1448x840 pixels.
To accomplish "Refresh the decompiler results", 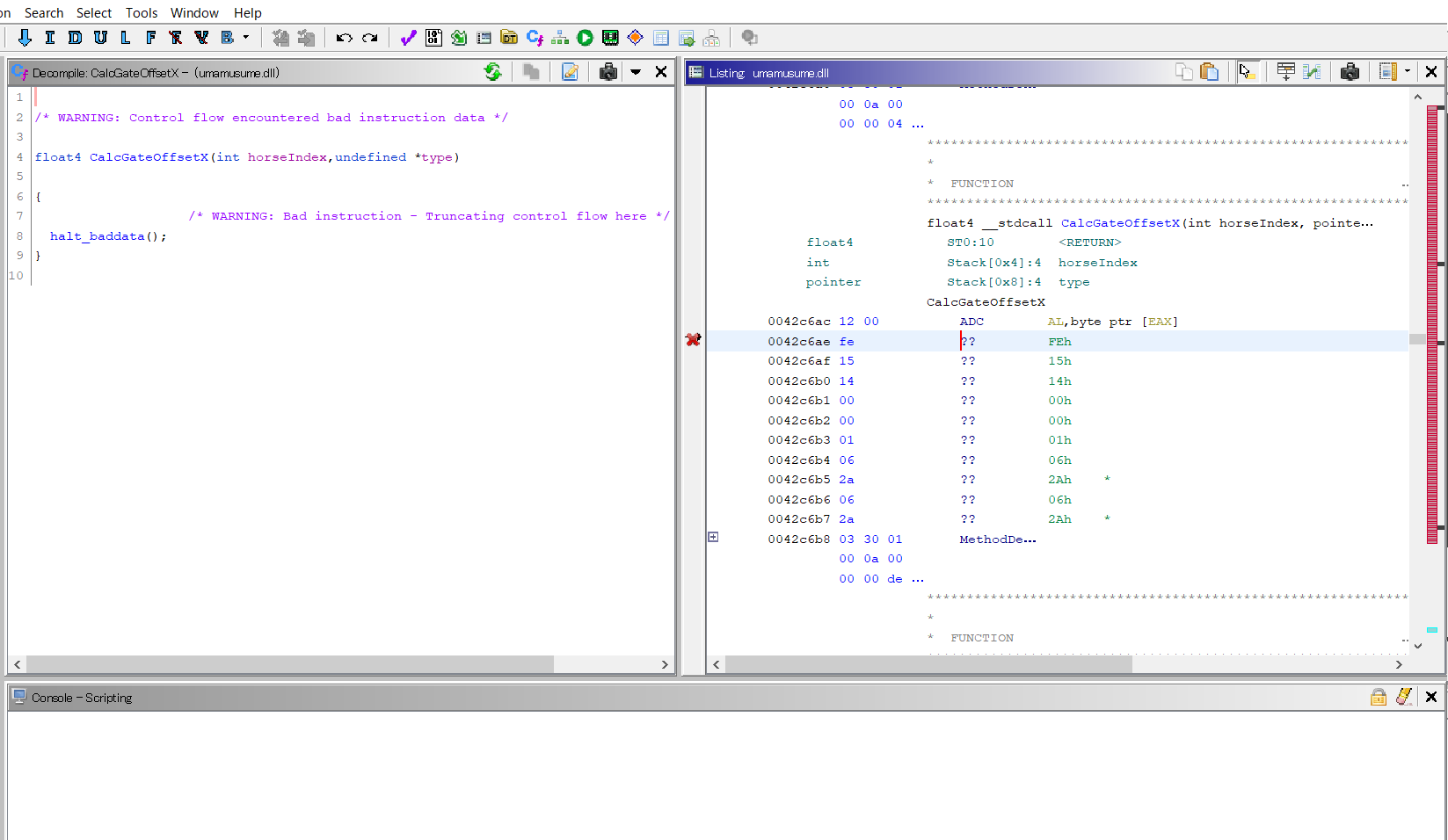I will click(493, 72).
